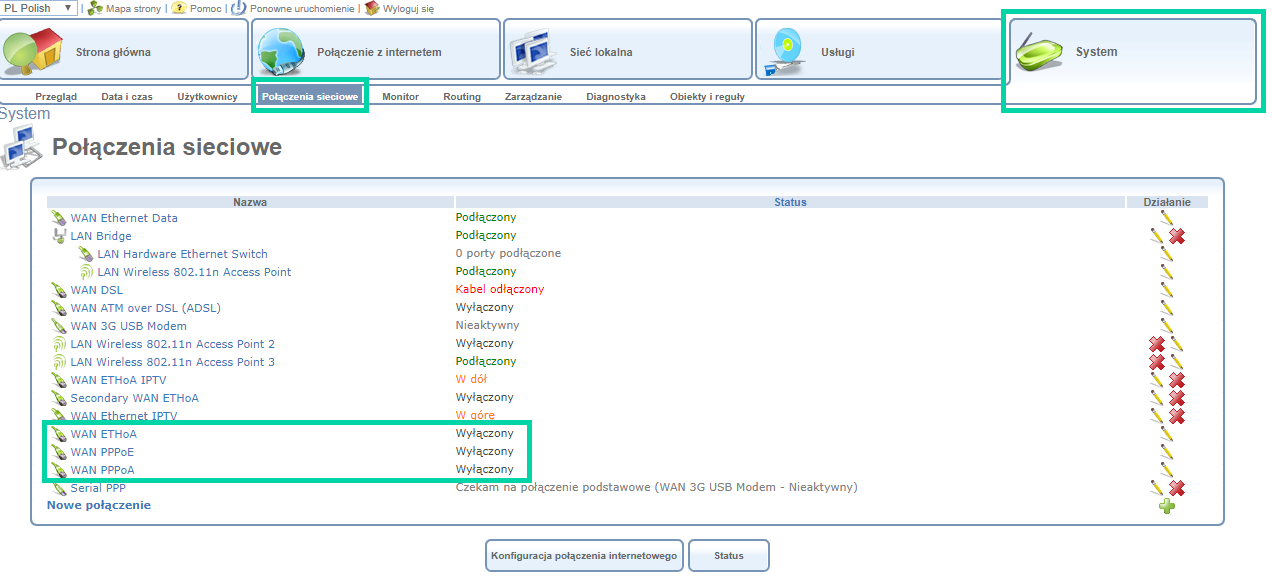Open the Monitor submenu

click(400, 97)
